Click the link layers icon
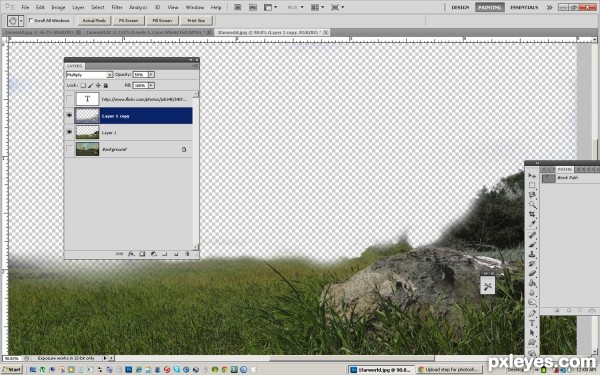The width and height of the screenshot is (600, 375). point(119,254)
